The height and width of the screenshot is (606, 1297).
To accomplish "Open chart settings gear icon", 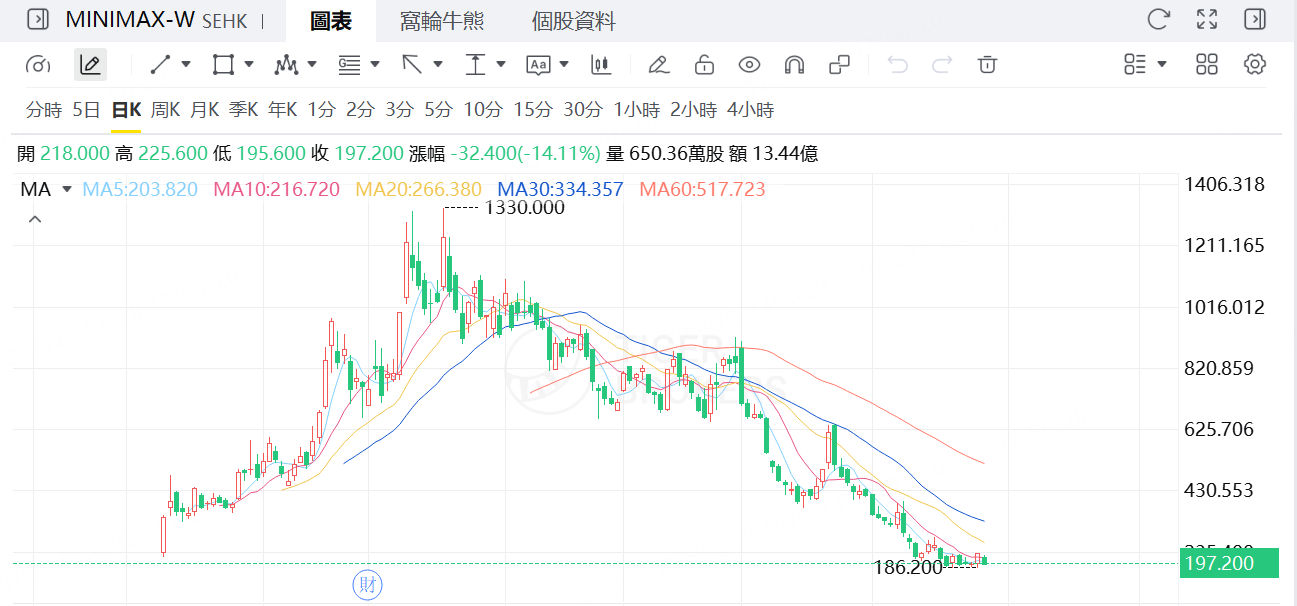I will (x=1255, y=65).
